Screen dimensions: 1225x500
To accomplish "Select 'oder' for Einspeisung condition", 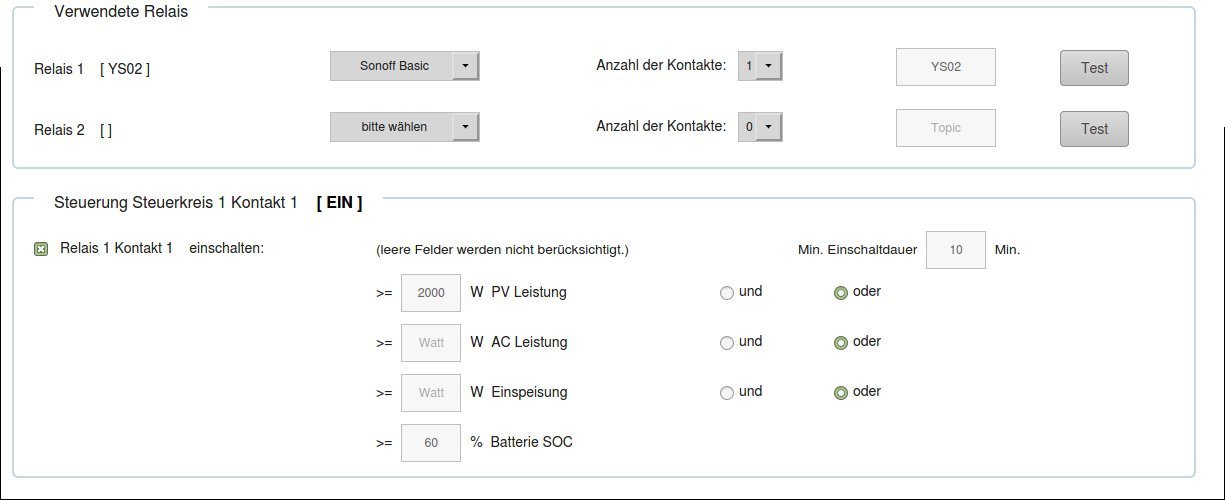I will [x=841, y=393].
